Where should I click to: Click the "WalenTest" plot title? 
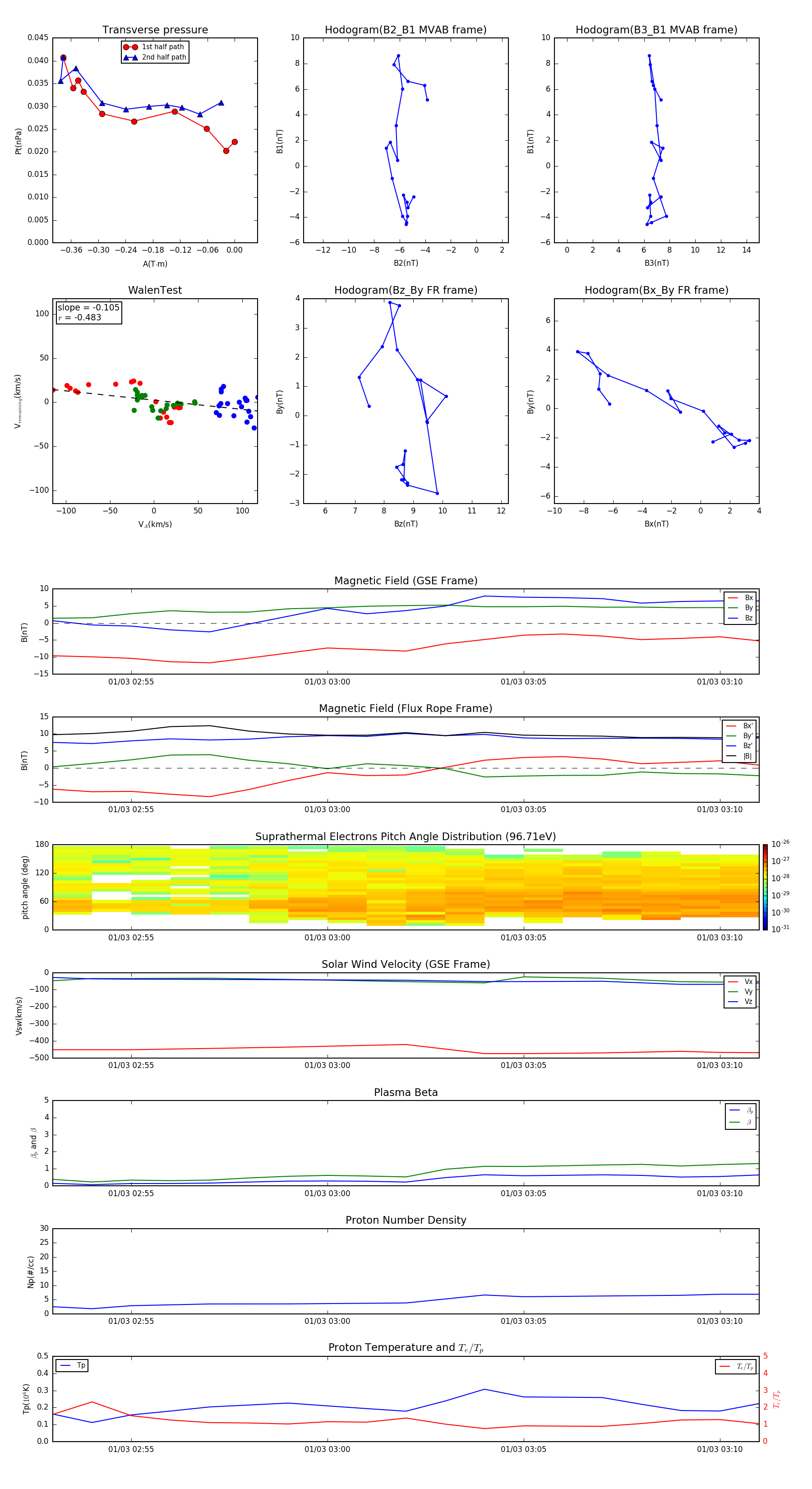coord(155,290)
